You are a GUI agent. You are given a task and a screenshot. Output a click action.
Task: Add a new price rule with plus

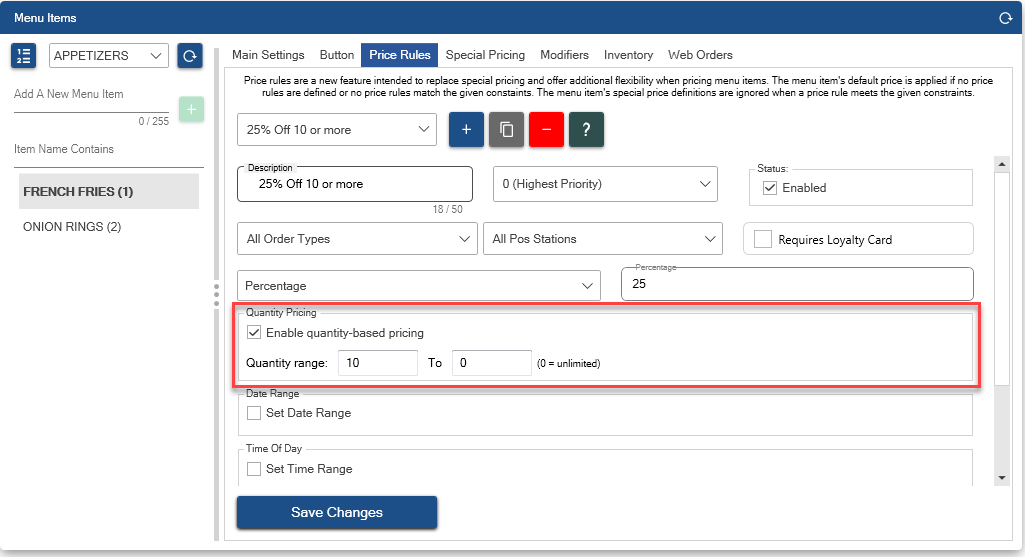point(466,130)
